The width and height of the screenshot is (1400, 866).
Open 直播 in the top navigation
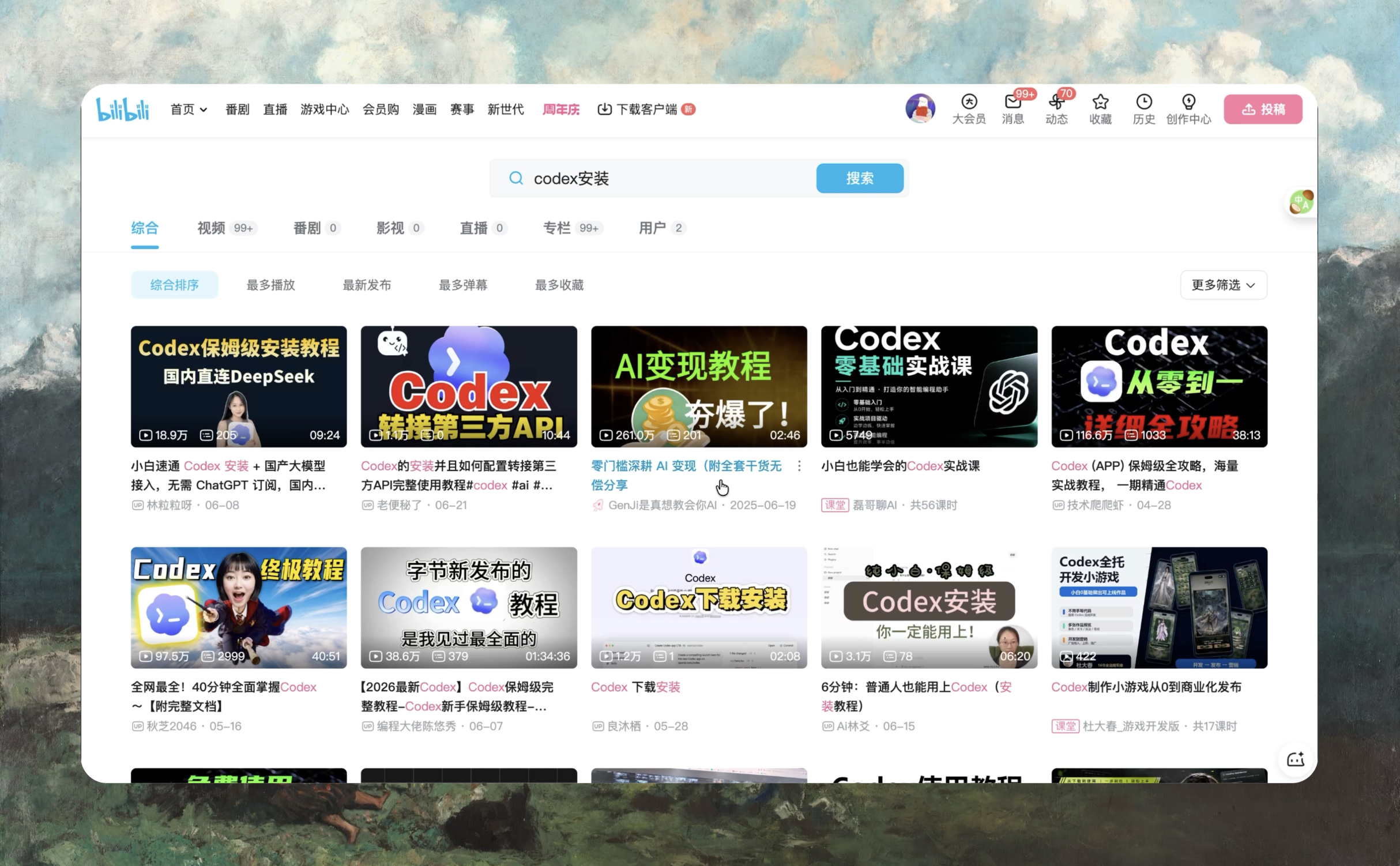[275, 109]
